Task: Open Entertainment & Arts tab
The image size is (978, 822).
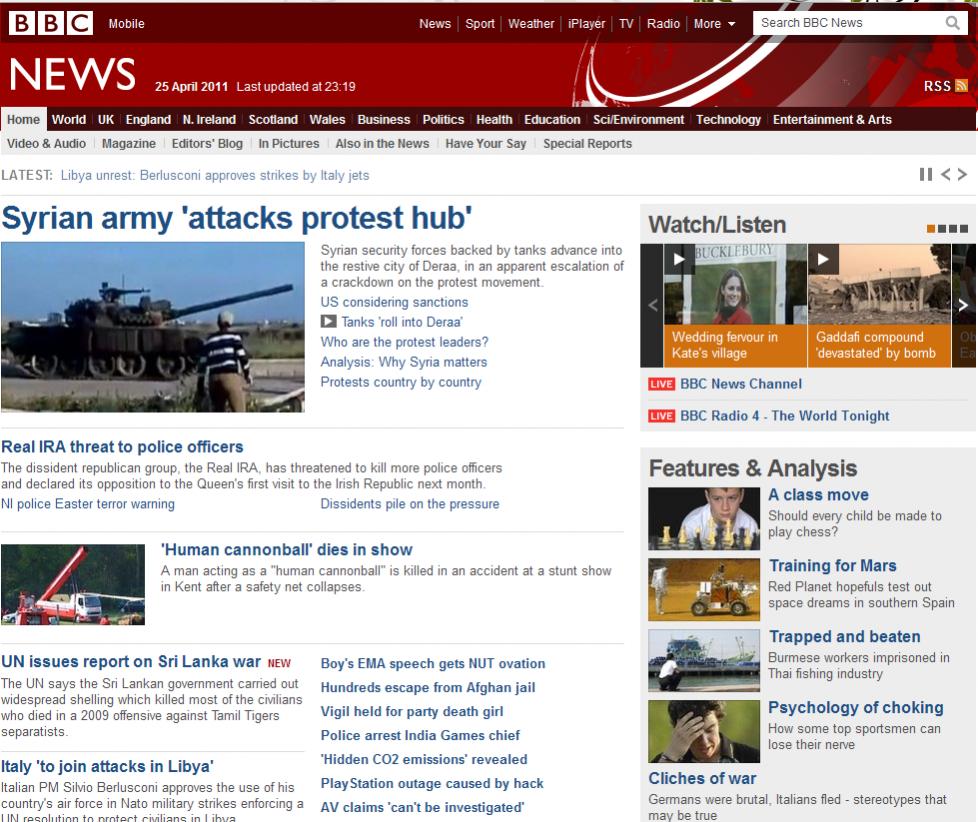Action: pyautogui.click(x=832, y=119)
